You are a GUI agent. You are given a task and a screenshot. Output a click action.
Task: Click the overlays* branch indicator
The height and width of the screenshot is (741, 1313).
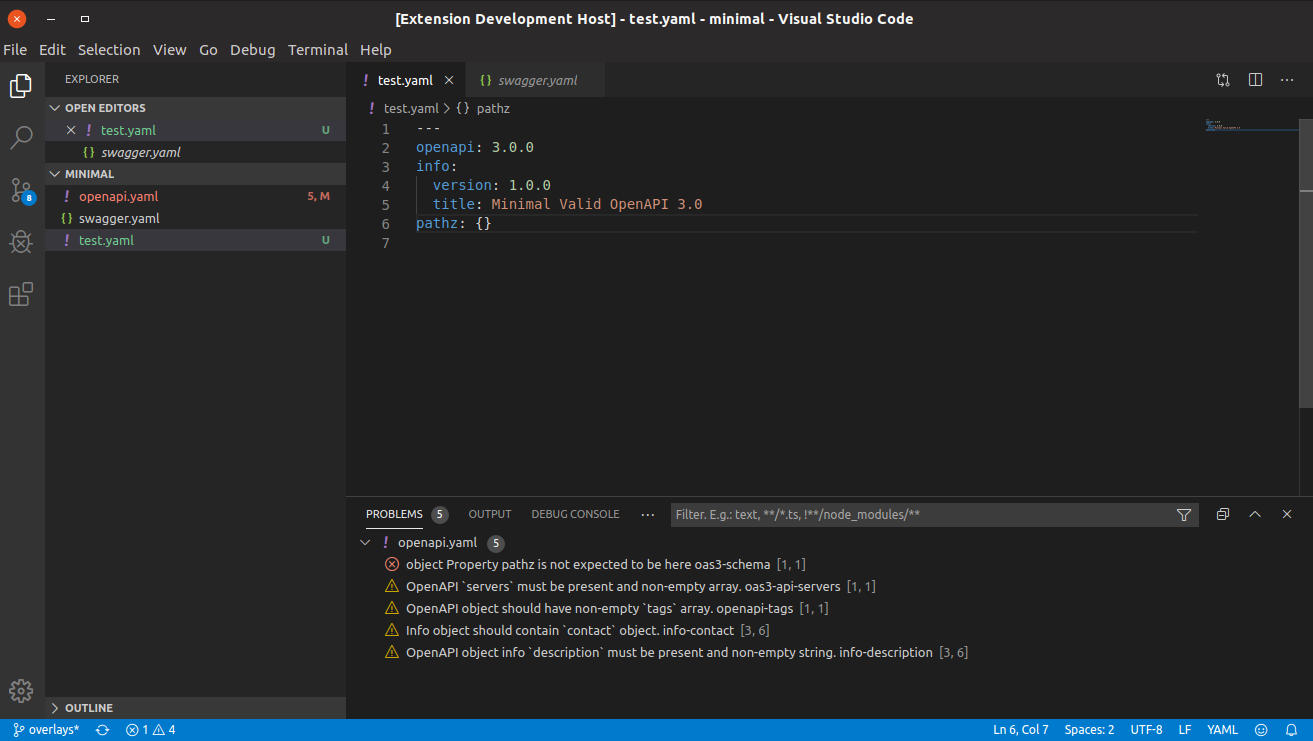pos(46,730)
